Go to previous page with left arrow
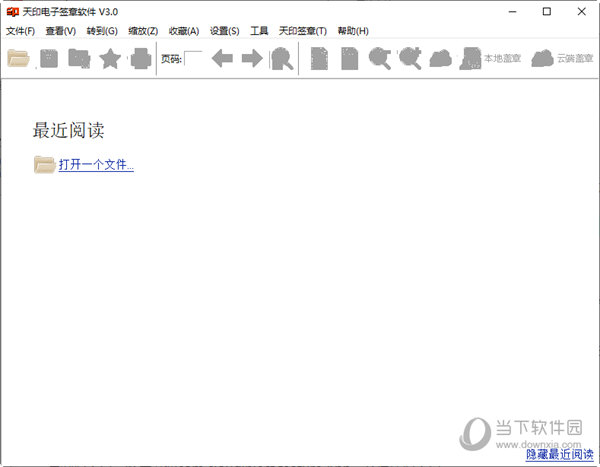 tap(222, 59)
